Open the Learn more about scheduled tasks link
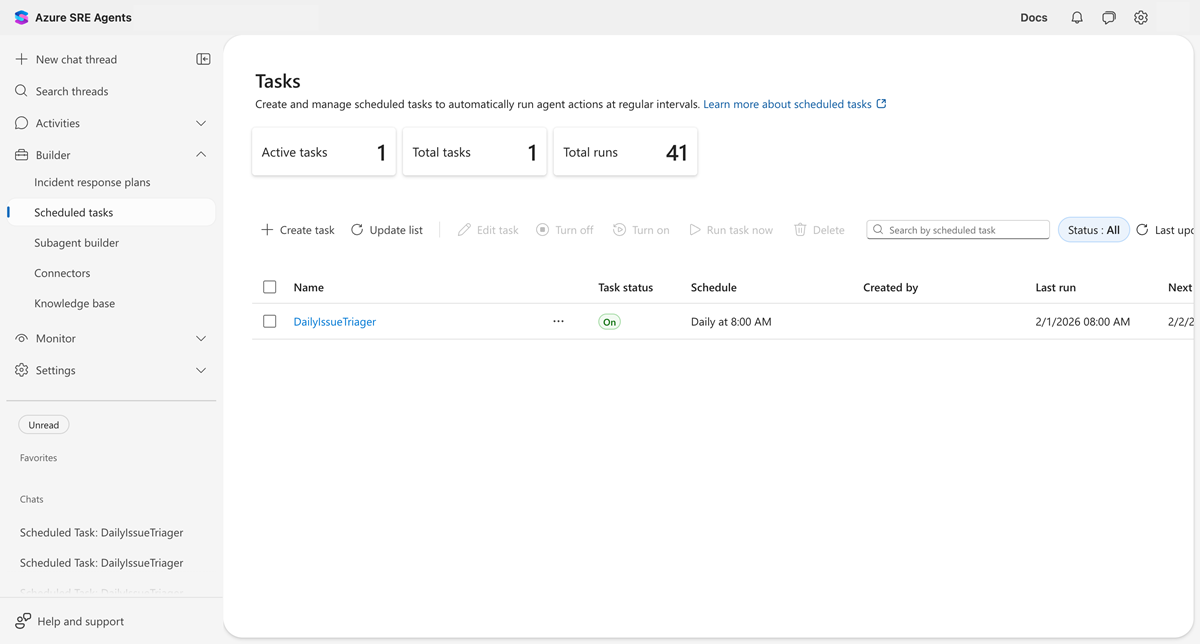Screen dimensions: 1200x644 [789, 103]
